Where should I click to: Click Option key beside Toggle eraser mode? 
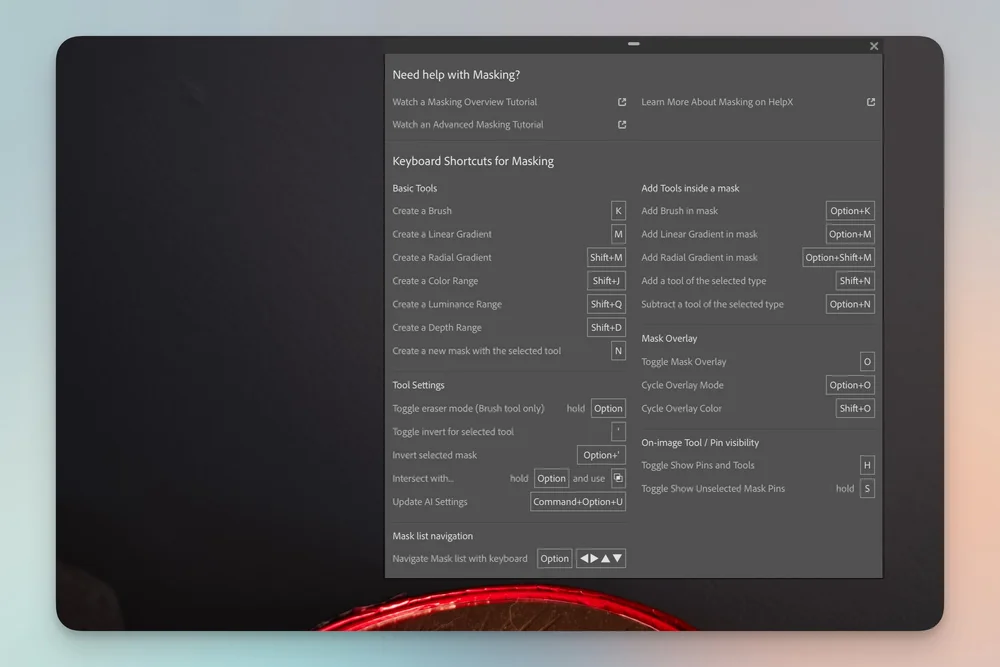point(608,409)
